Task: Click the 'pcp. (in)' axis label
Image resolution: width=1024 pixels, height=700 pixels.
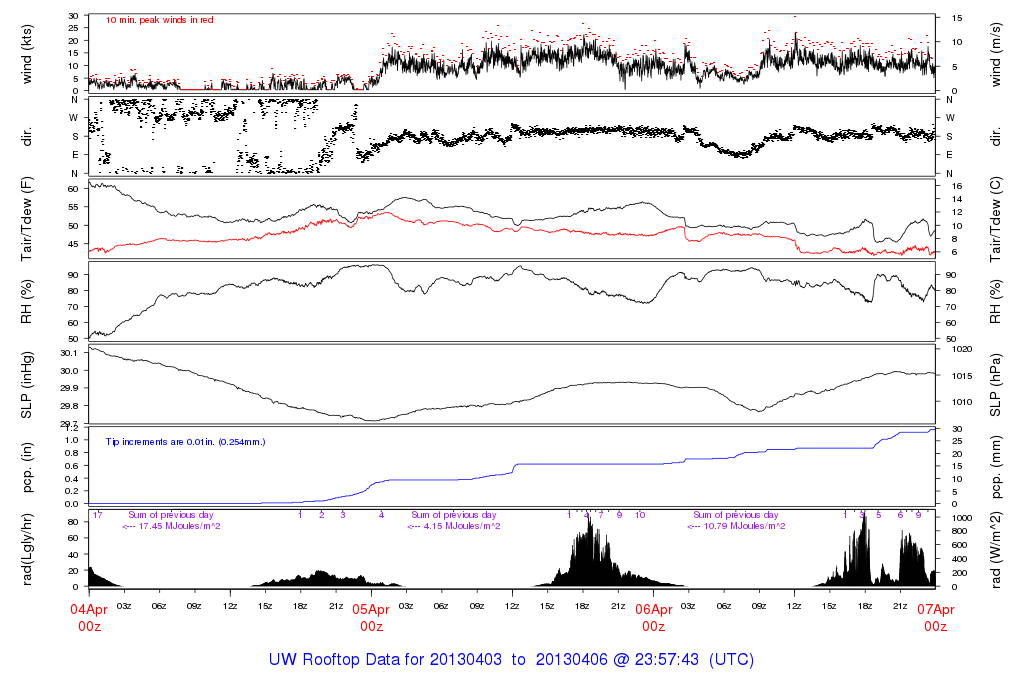Action: tap(27, 468)
